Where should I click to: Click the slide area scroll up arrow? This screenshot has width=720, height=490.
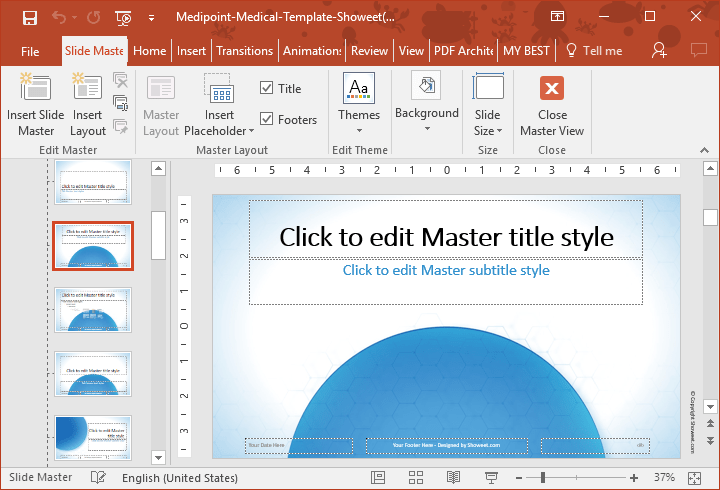(710, 169)
